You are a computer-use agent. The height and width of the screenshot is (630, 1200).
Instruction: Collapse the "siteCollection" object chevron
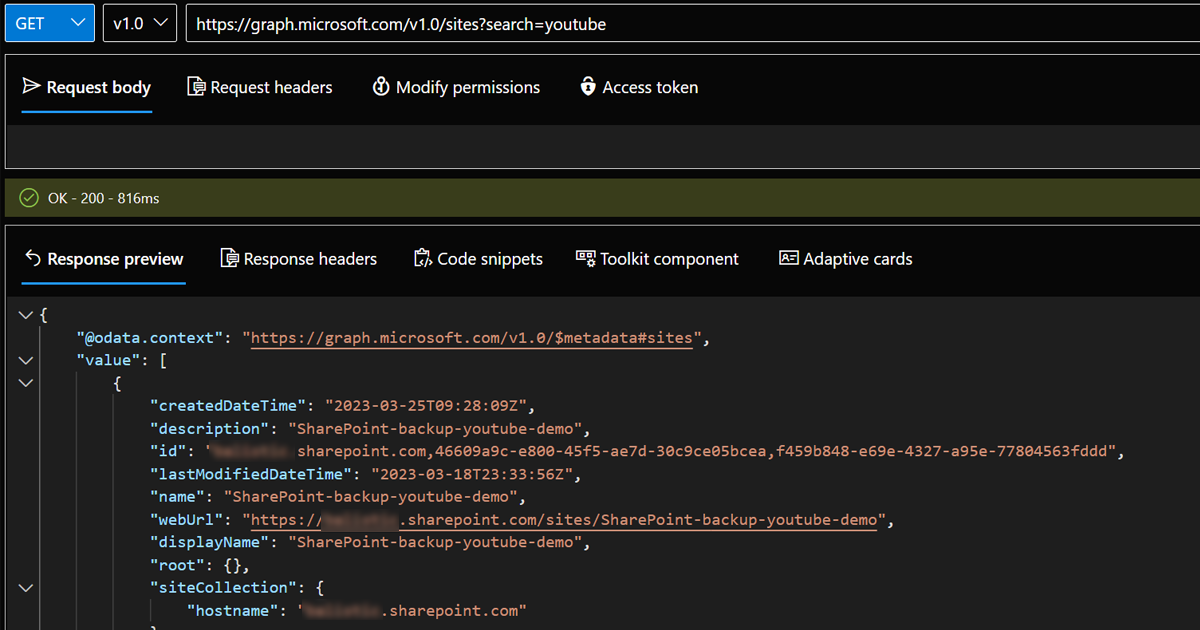click(26, 588)
